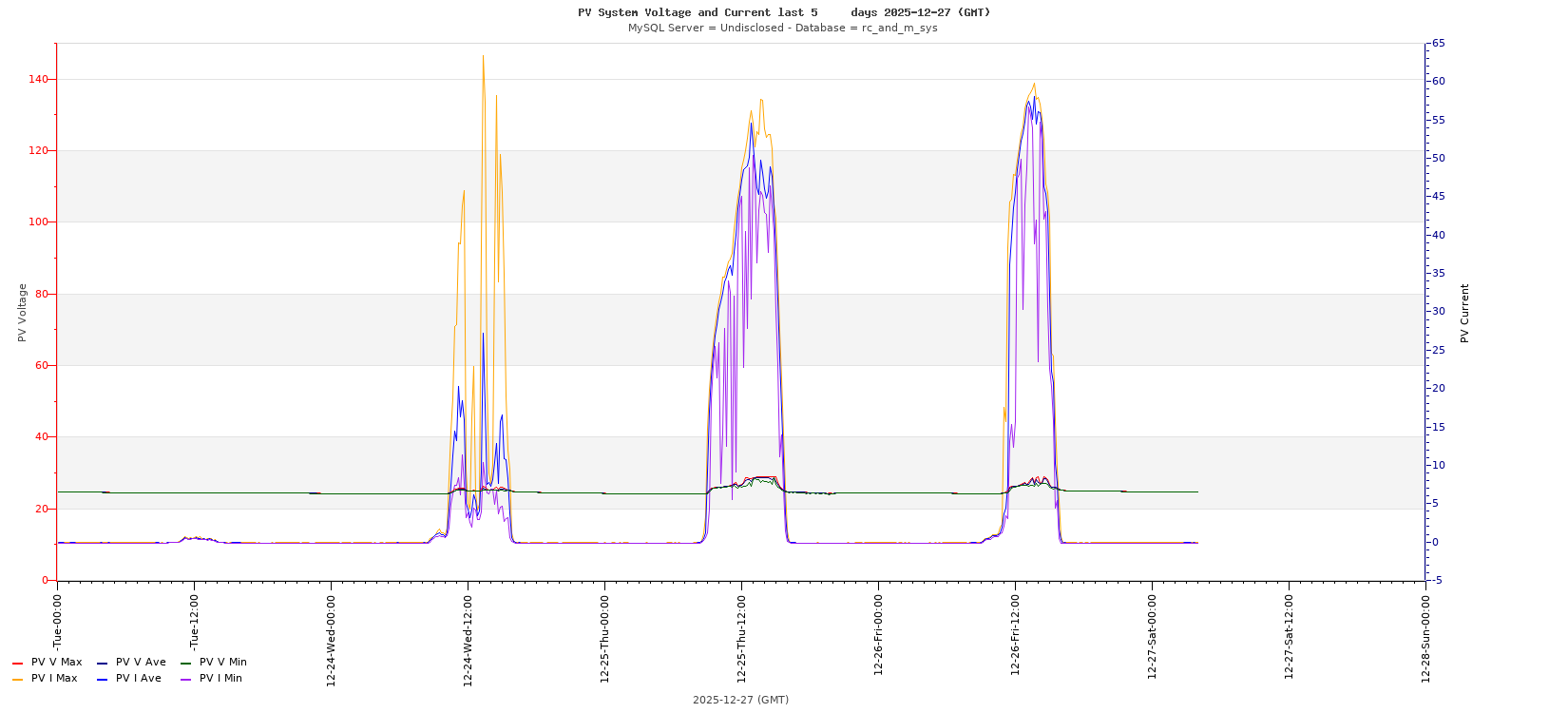Click the purple PV I Min legend entry

pos(220,679)
